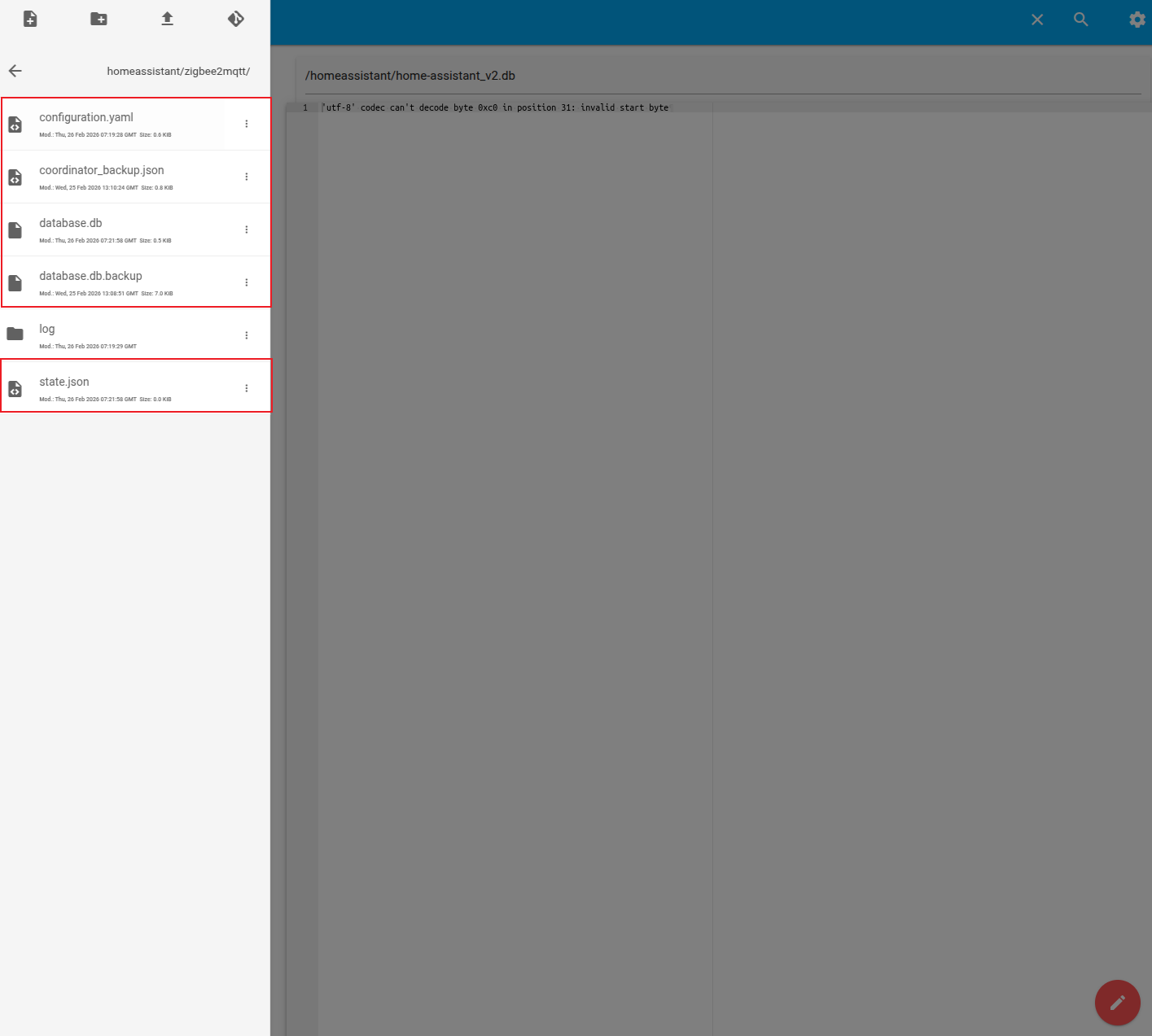Click the homeassistant/zigbee2mqtt/ path text
Viewport: 1152px width, 1036px height.
[178, 71]
